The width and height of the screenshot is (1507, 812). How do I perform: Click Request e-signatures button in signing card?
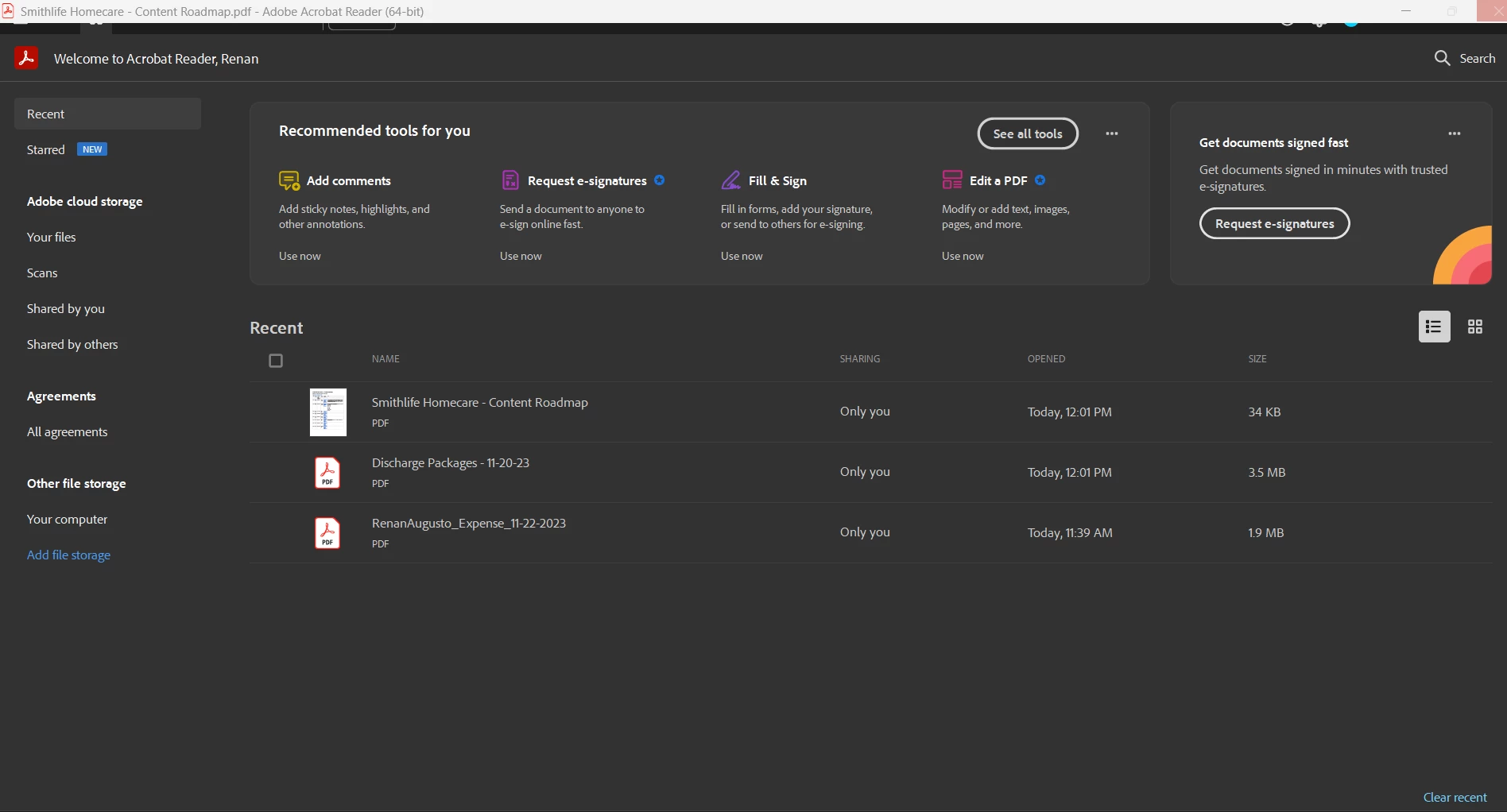(x=1274, y=223)
